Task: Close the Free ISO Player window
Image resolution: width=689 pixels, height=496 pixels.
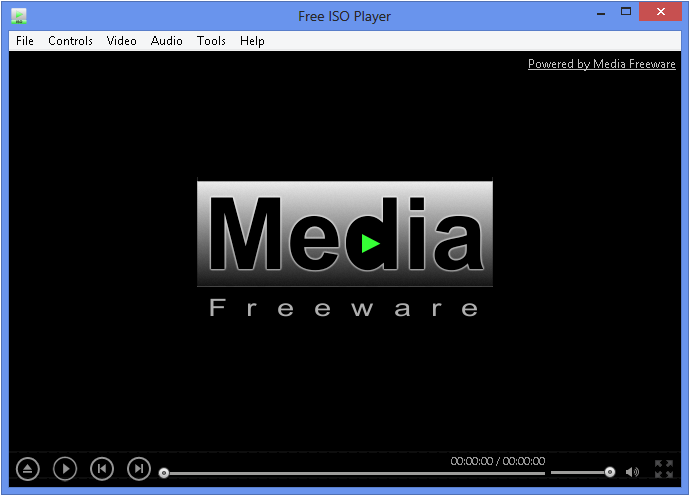Action: [x=660, y=12]
